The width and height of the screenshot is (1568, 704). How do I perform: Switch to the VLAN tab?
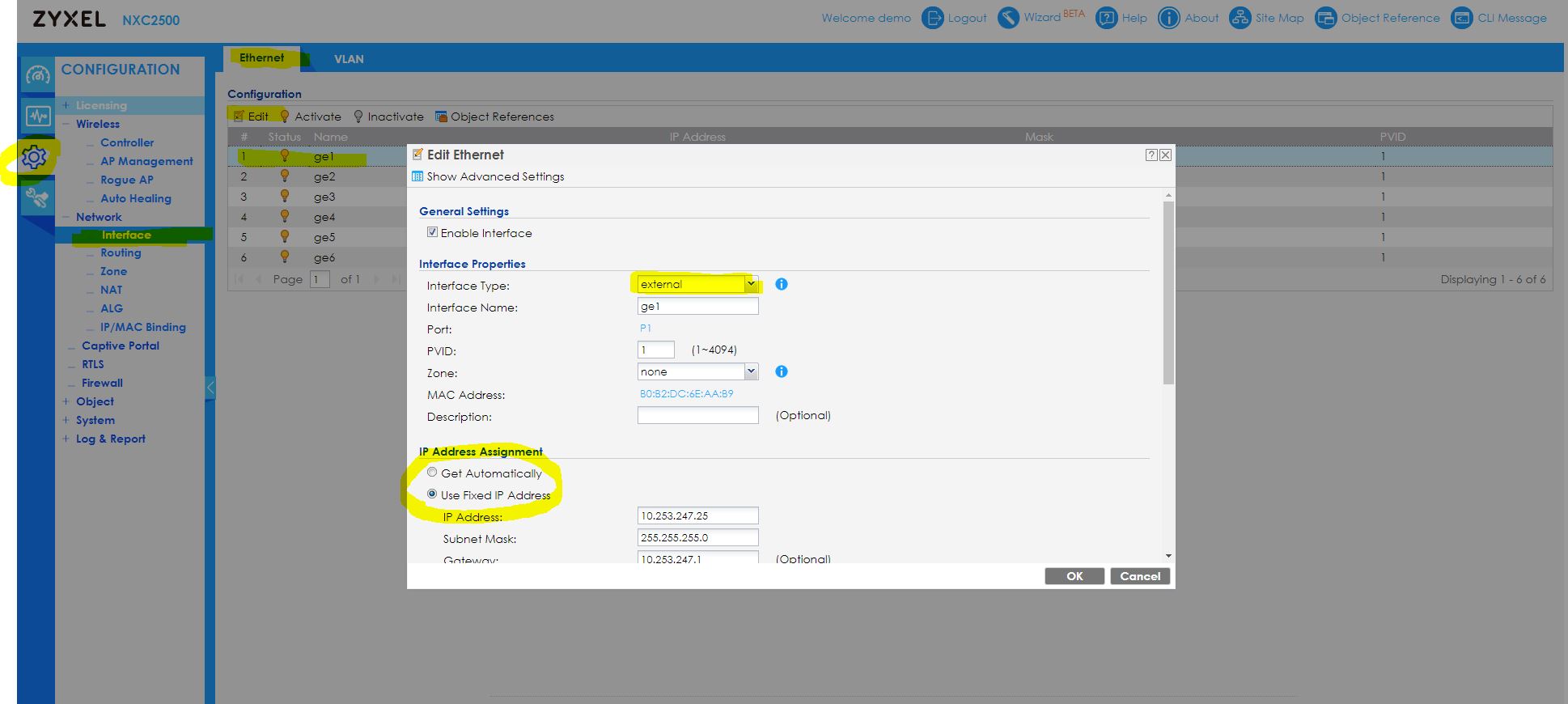coord(349,59)
